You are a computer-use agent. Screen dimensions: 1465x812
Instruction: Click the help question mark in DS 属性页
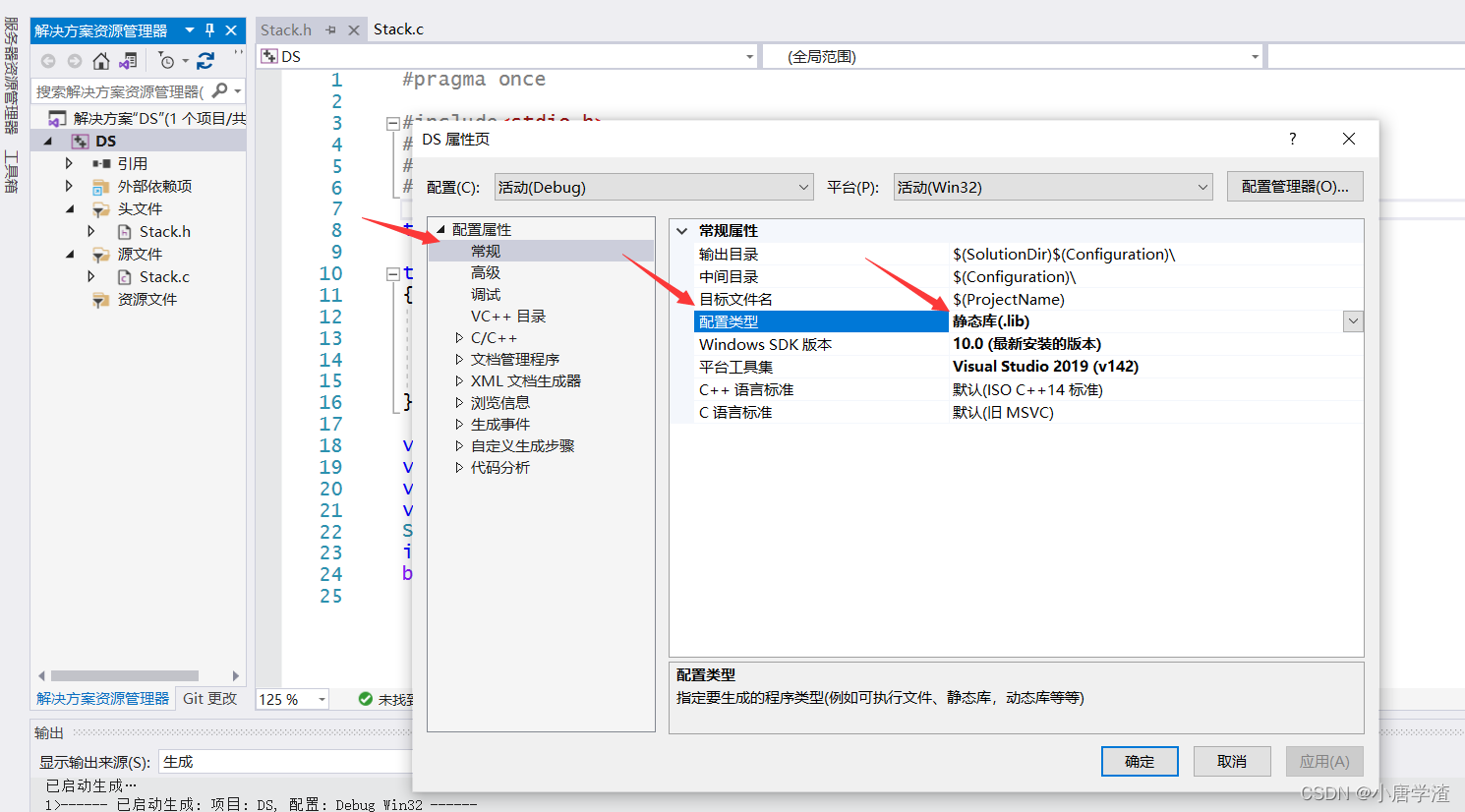1292,139
